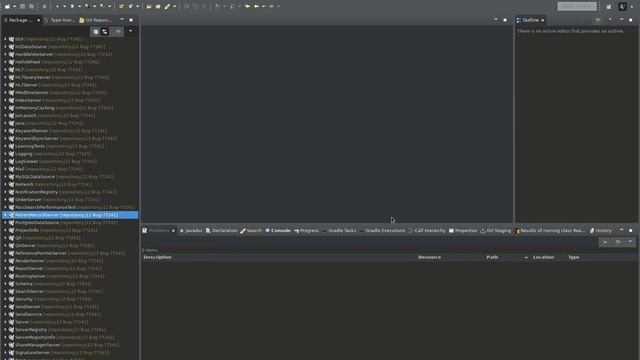
Task: Open the Package Explorer view menu arrow
Action: click(131, 31)
